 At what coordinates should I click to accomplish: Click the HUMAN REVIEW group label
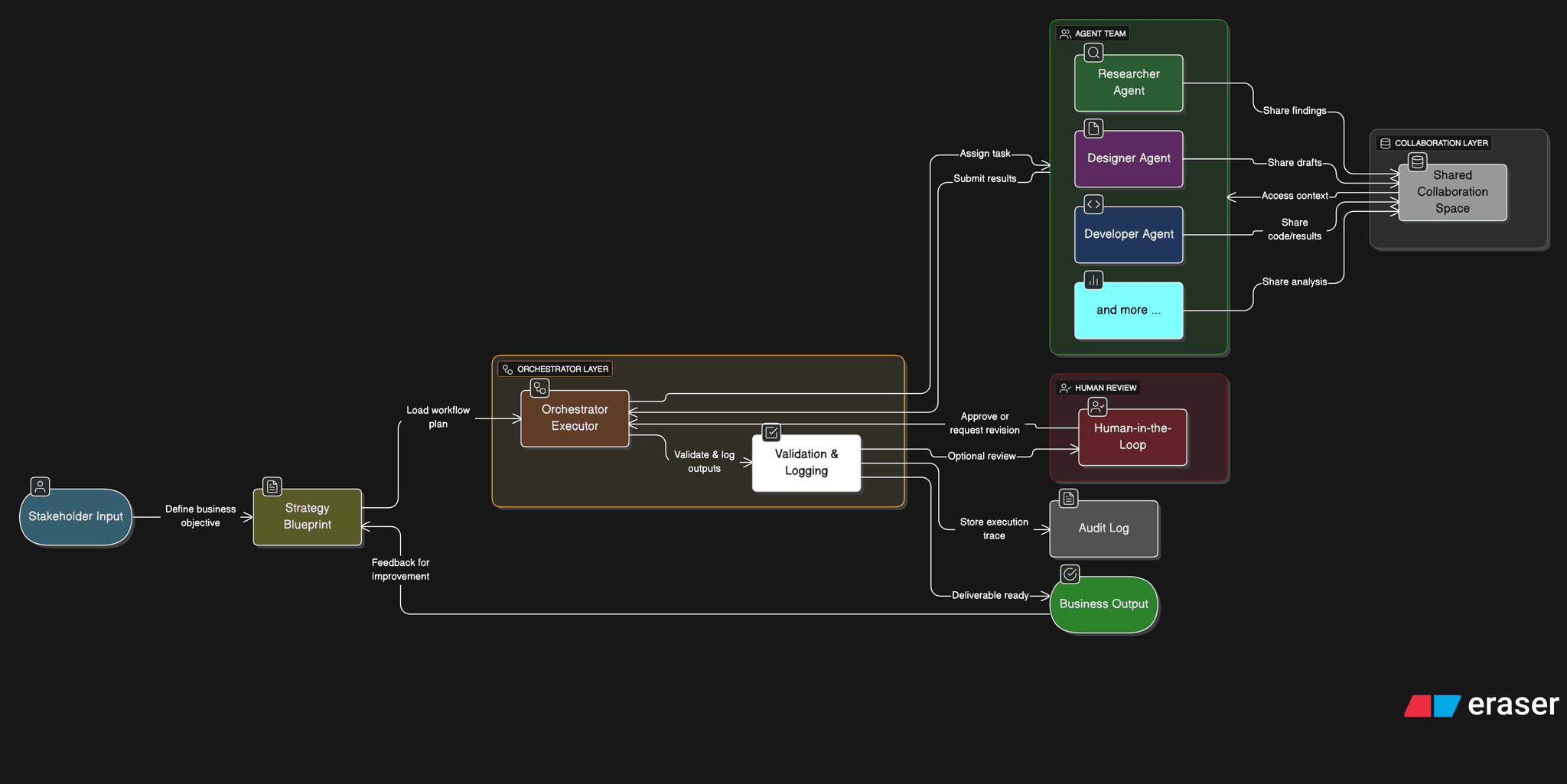coord(1106,388)
